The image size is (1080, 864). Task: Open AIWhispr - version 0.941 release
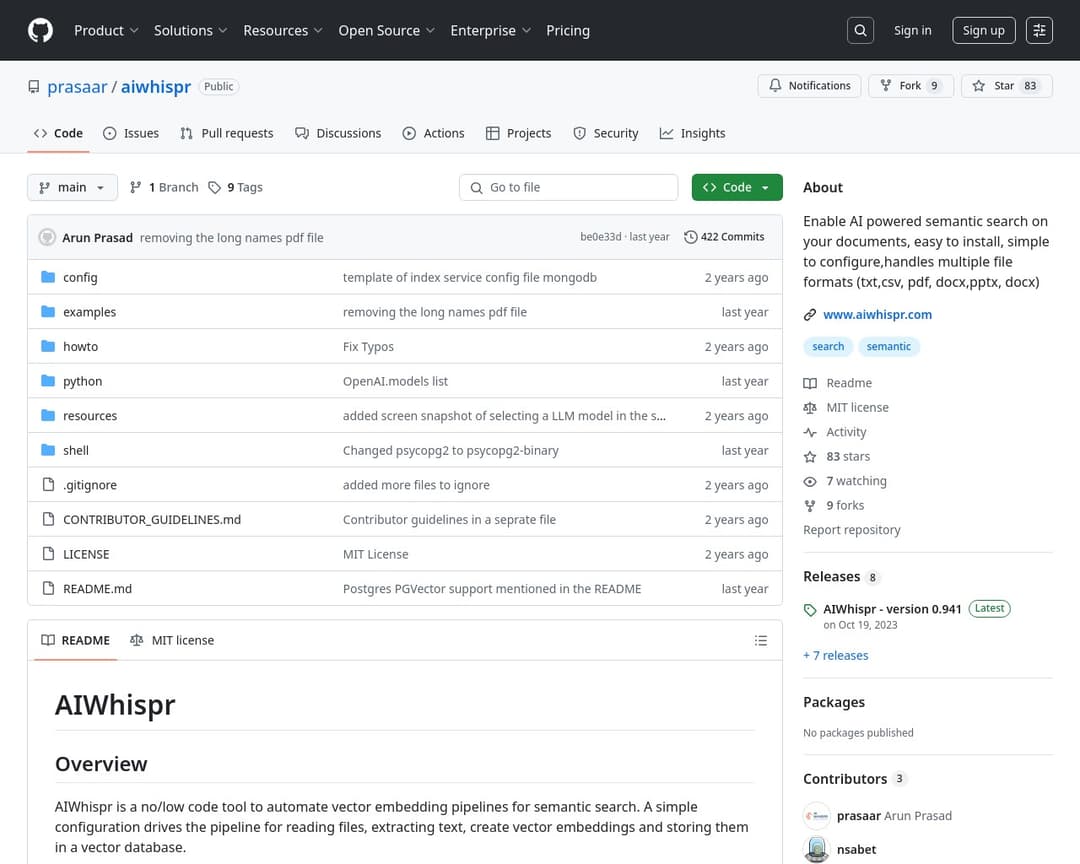coord(892,609)
